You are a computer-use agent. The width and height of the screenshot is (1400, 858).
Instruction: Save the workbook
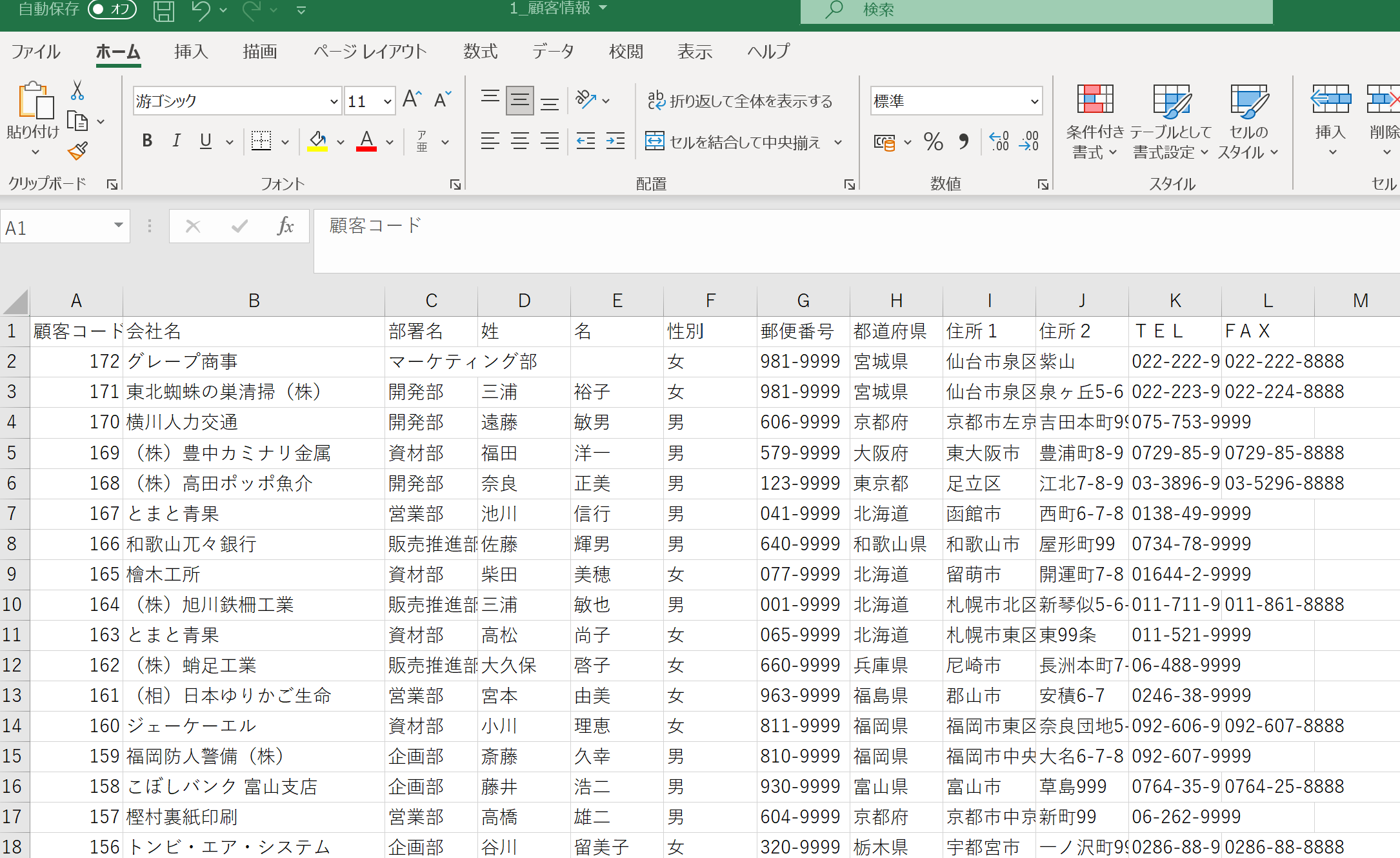[163, 10]
